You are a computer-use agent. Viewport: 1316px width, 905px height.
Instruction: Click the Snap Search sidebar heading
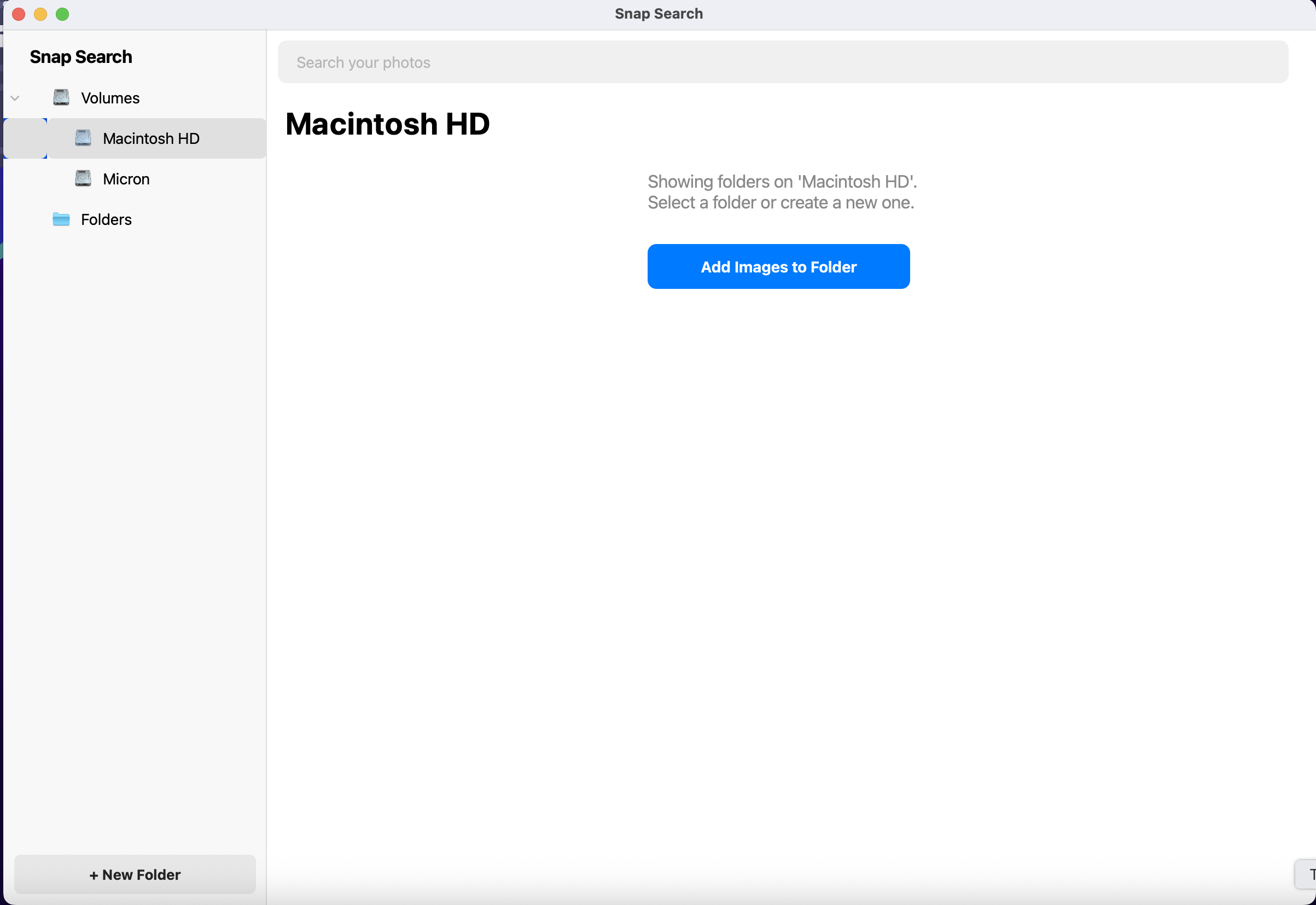coord(81,57)
